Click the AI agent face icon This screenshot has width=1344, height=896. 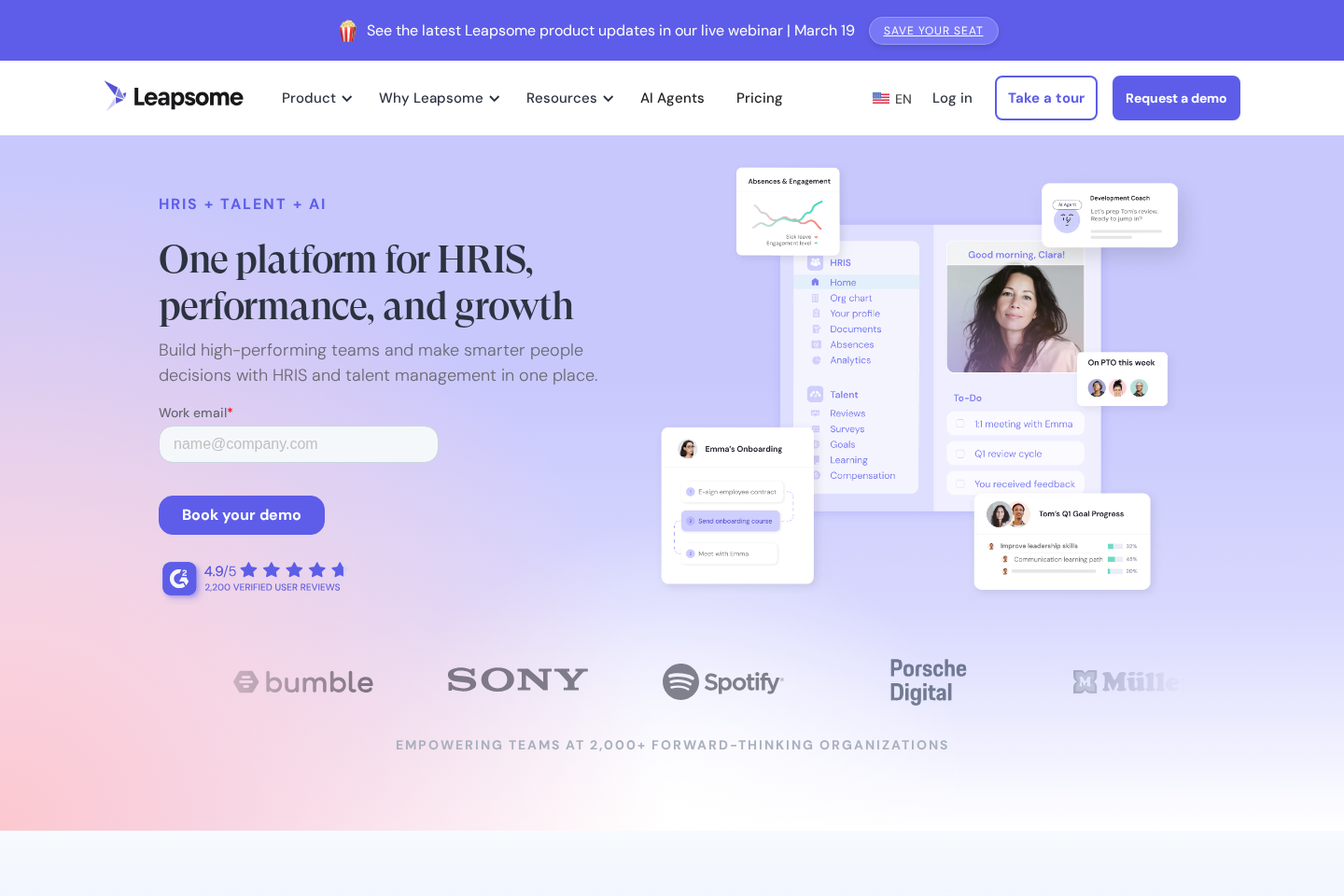coord(1067,220)
